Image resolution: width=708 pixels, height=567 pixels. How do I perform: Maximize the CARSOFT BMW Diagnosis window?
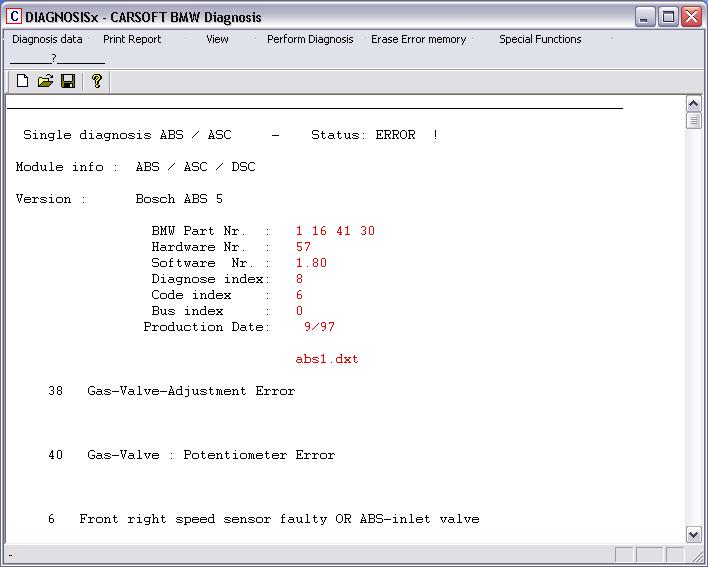point(668,16)
